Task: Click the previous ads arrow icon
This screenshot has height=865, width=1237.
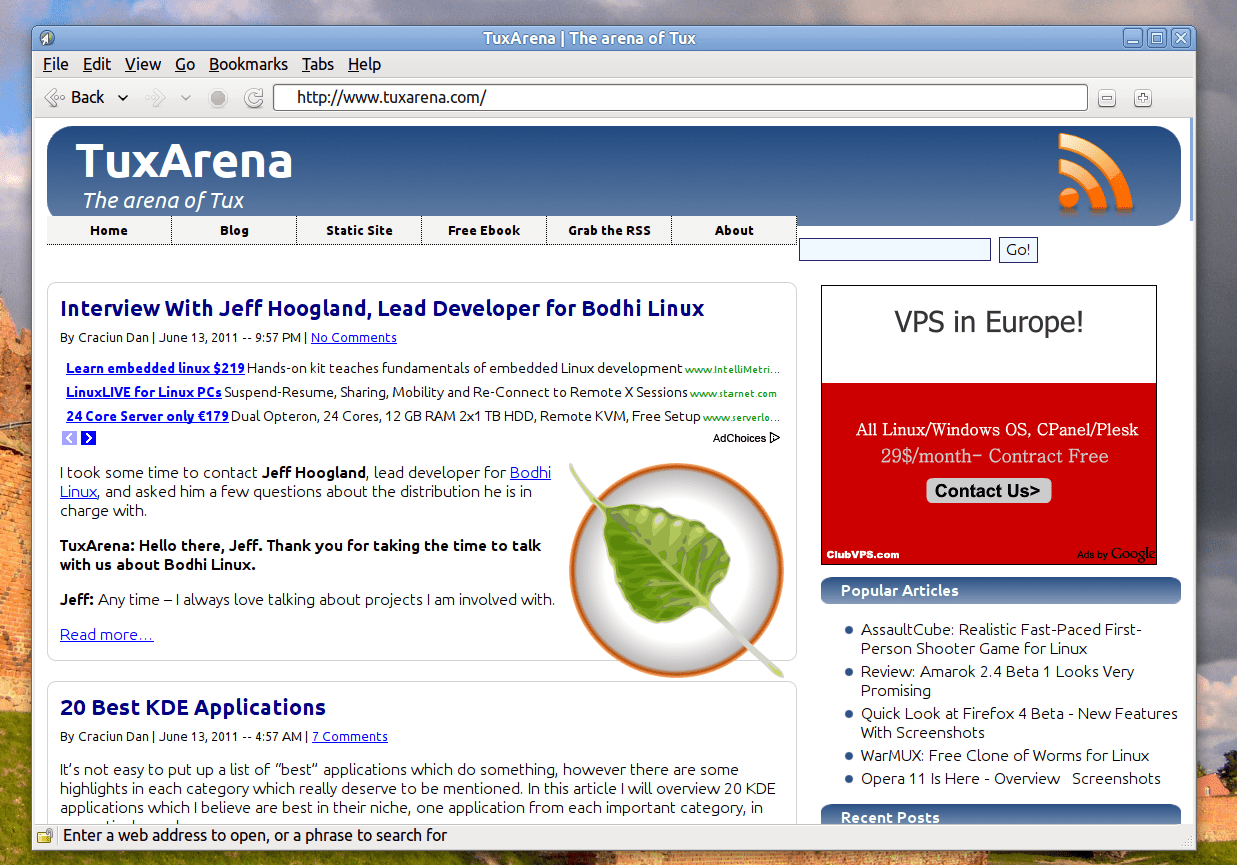Action: (70, 438)
